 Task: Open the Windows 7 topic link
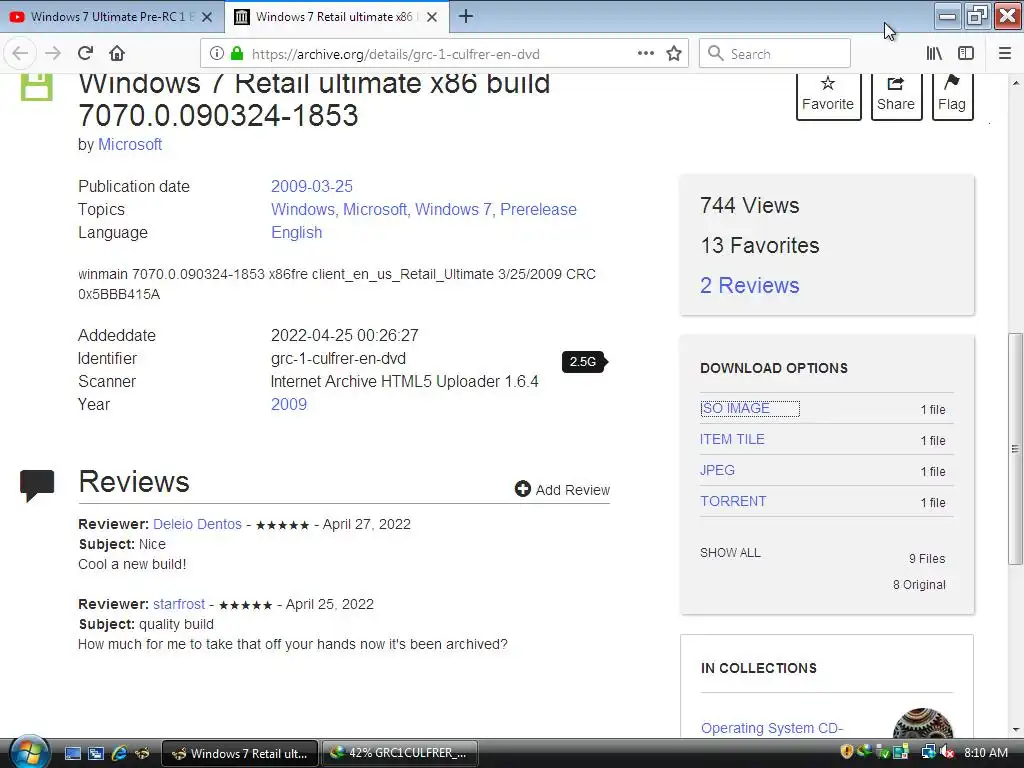click(x=453, y=210)
